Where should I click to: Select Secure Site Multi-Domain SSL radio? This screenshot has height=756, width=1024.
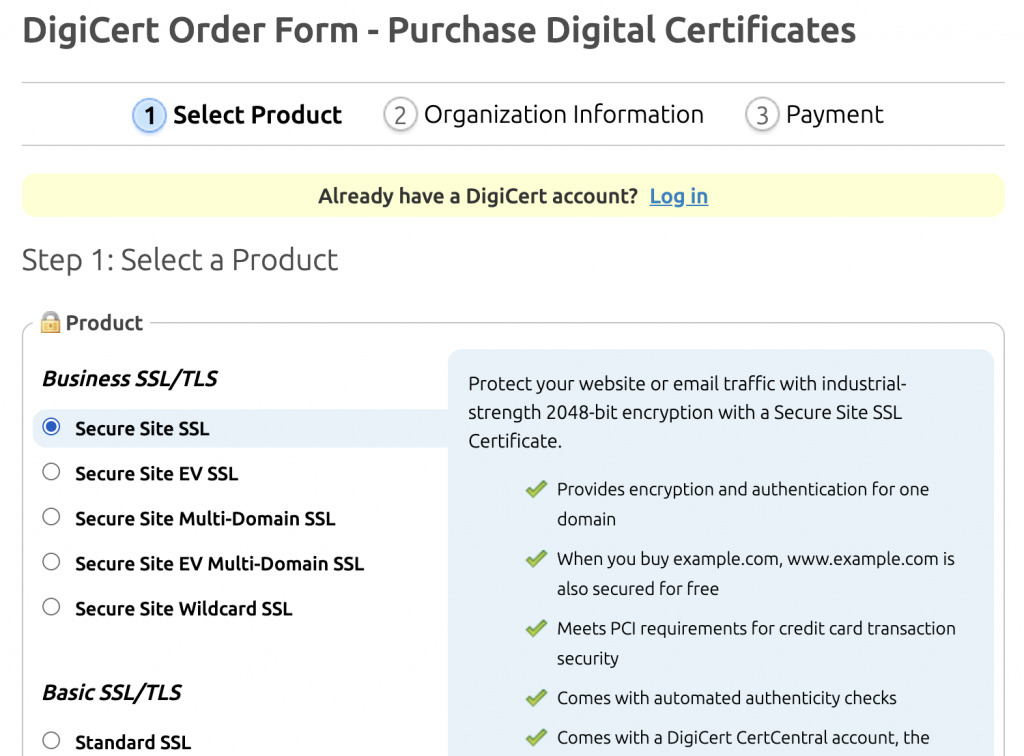point(51,517)
